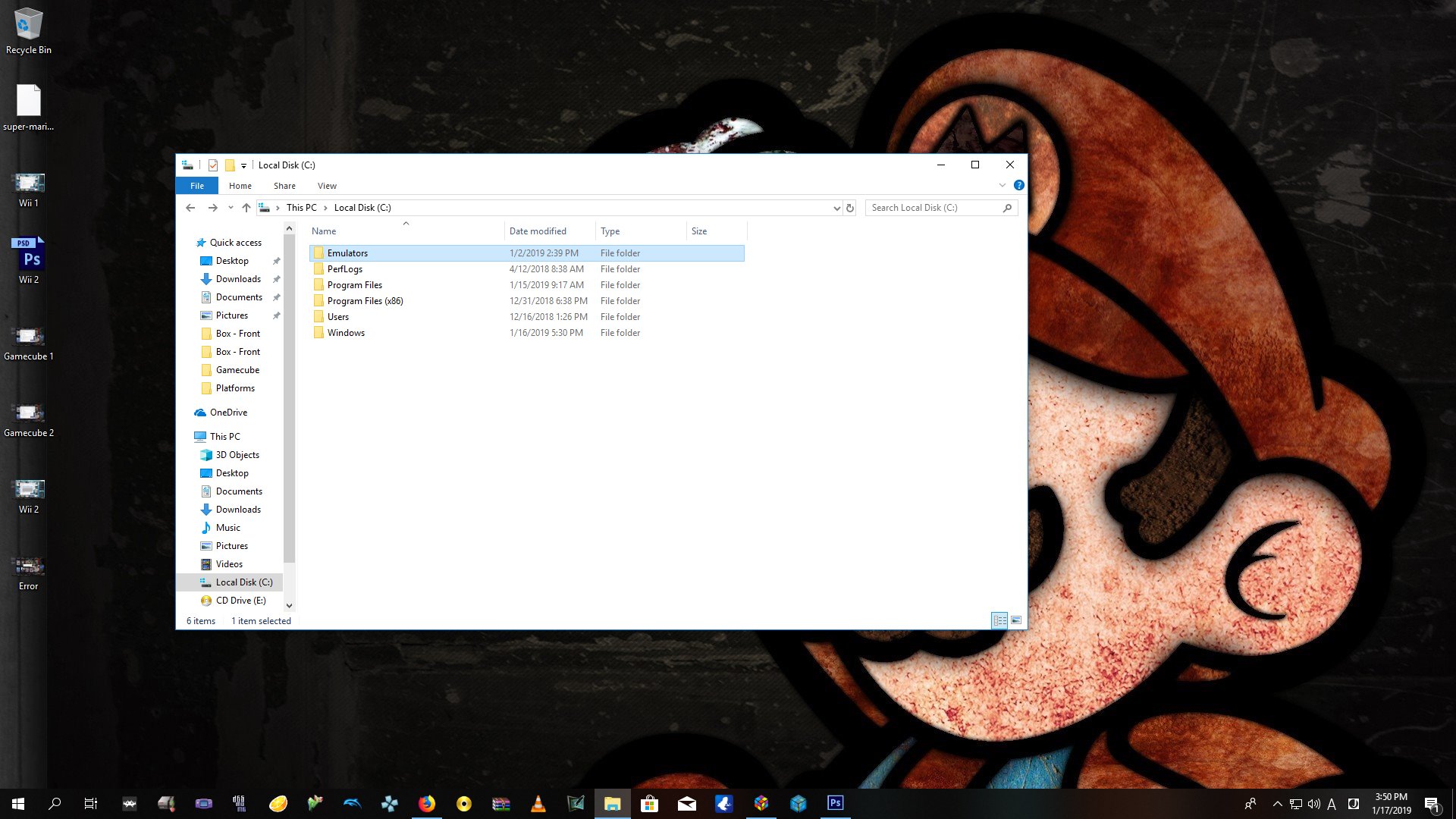Launch VLC media player from taskbar
The image size is (1456, 819).
[x=538, y=804]
